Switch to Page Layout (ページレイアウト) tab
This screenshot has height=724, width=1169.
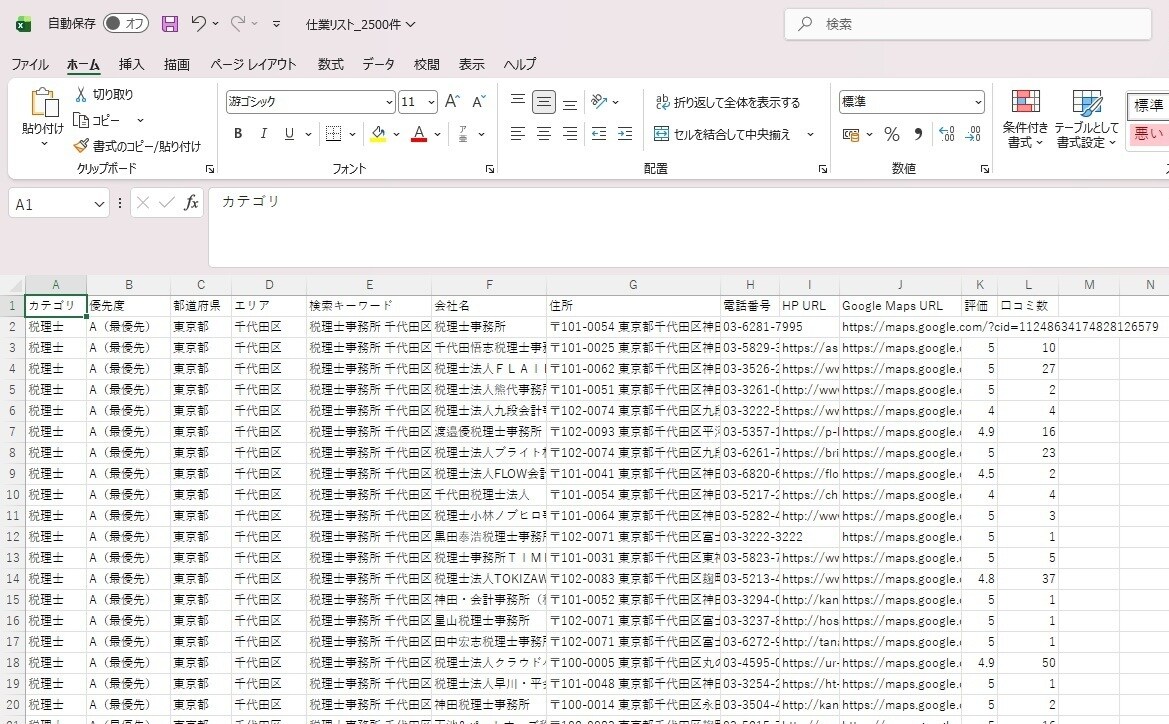(x=253, y=64)
